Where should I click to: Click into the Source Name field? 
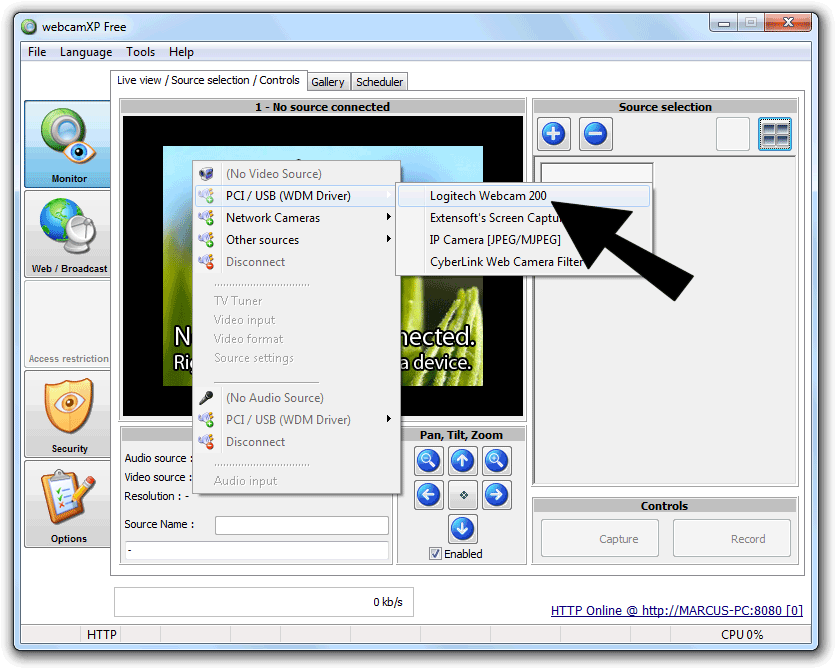point(302,525)
